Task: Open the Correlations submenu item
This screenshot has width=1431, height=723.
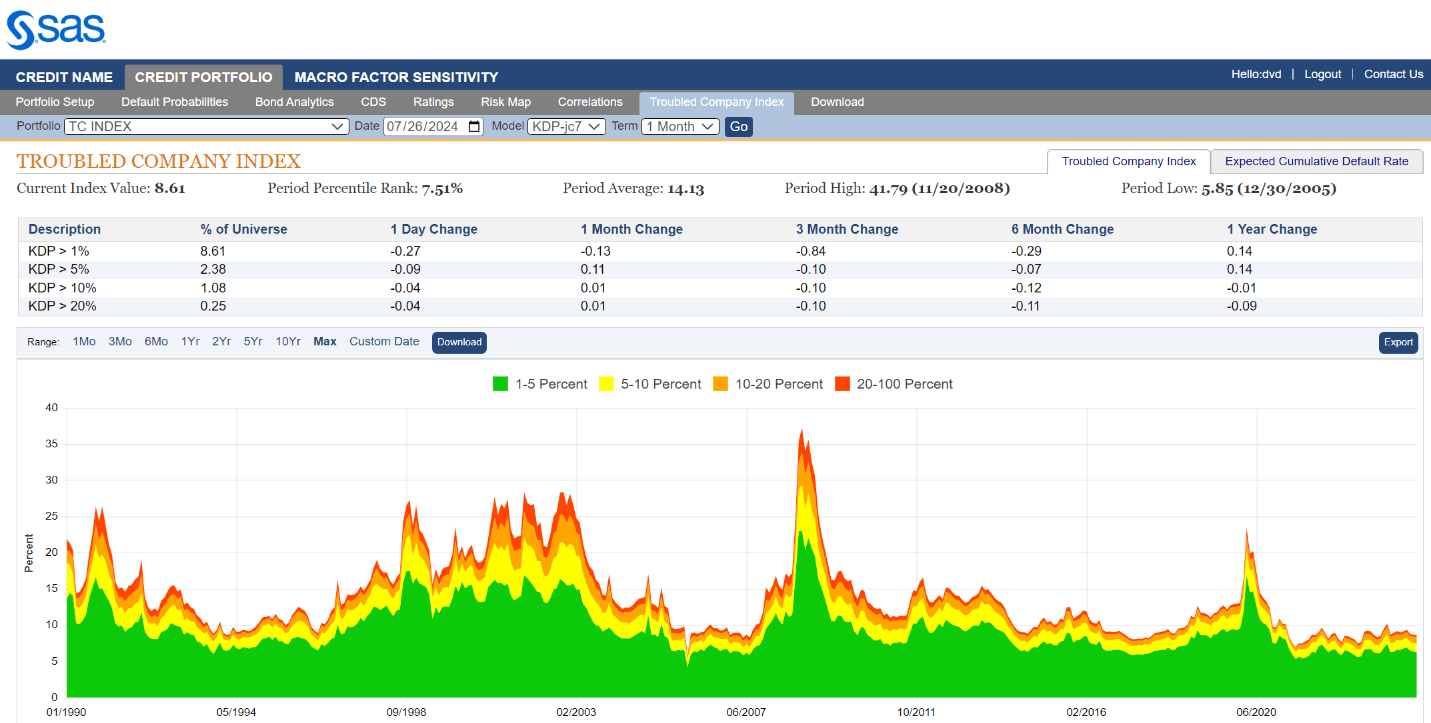Action: [x=590, y=102]
